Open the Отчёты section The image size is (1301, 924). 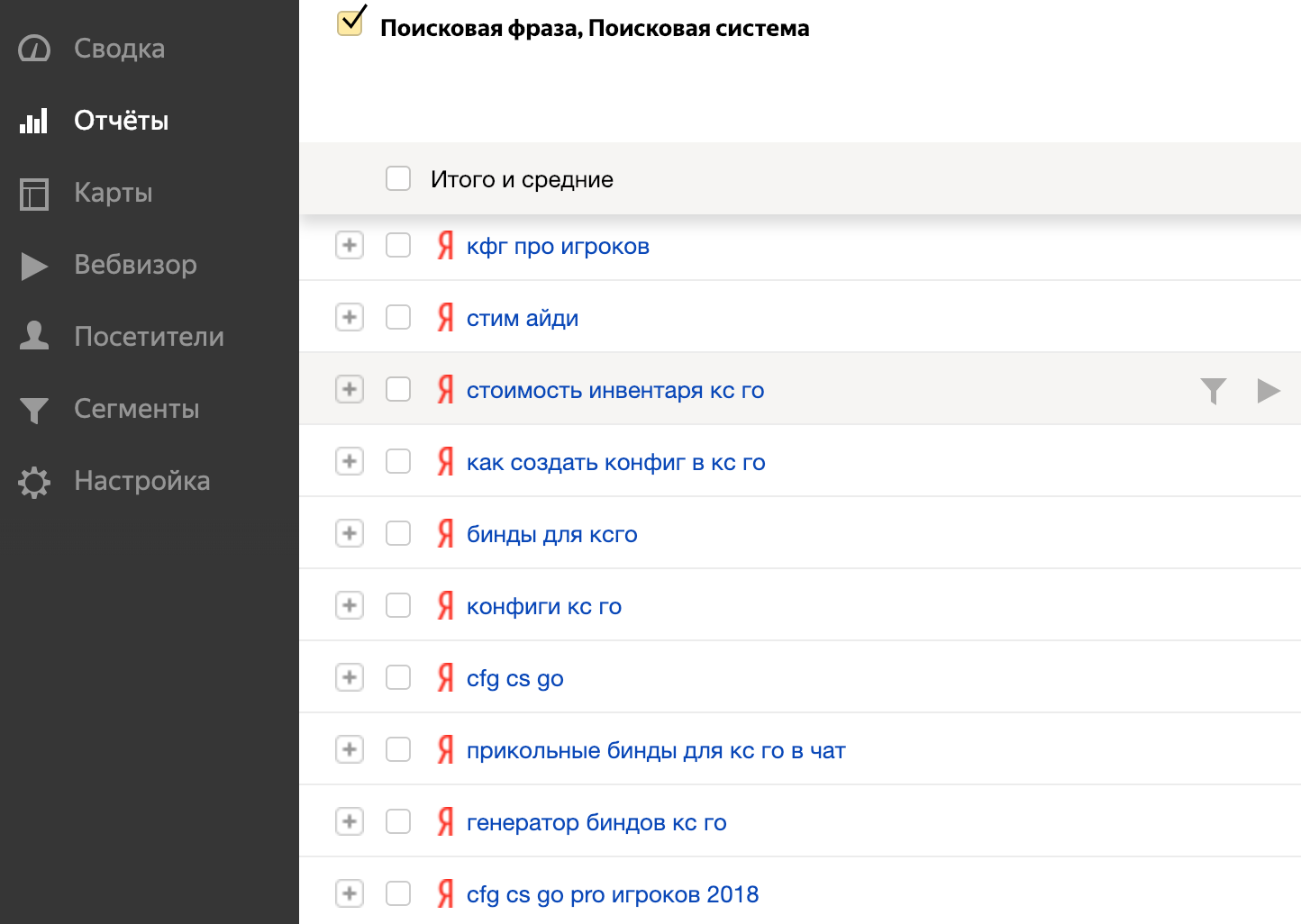tap(121, 121)
